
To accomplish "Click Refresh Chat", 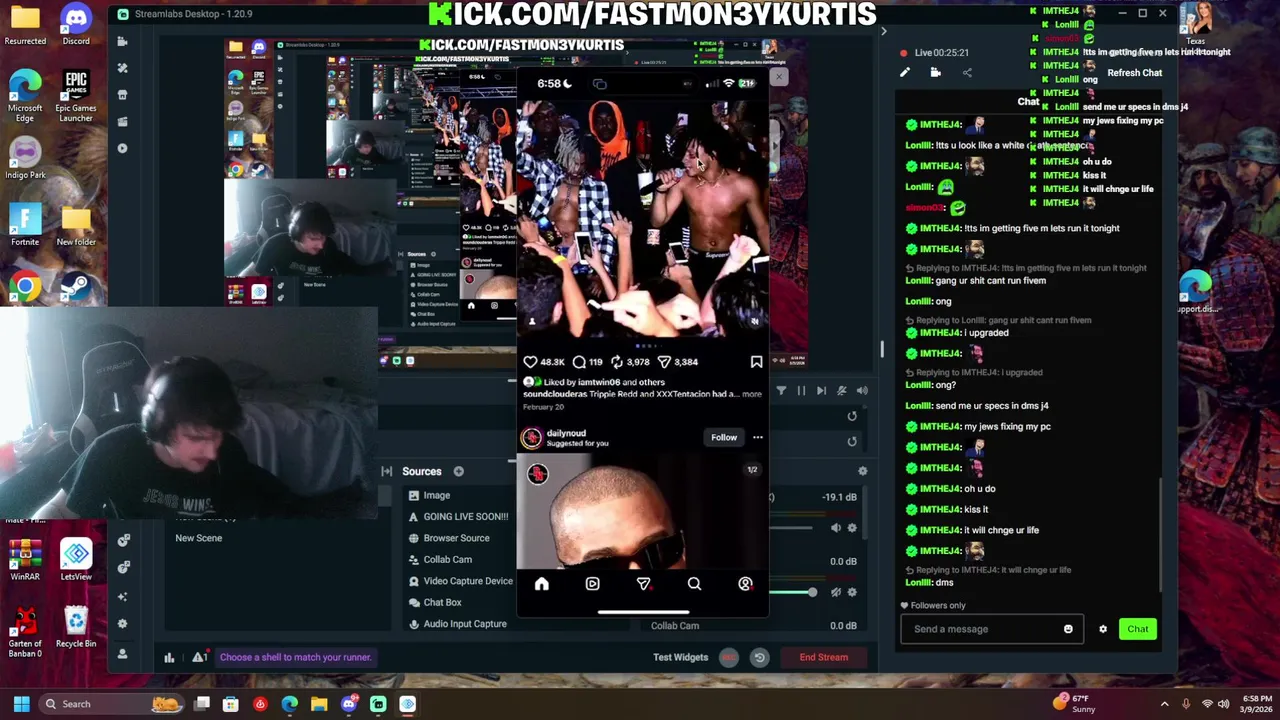I will coord(1134,73).
